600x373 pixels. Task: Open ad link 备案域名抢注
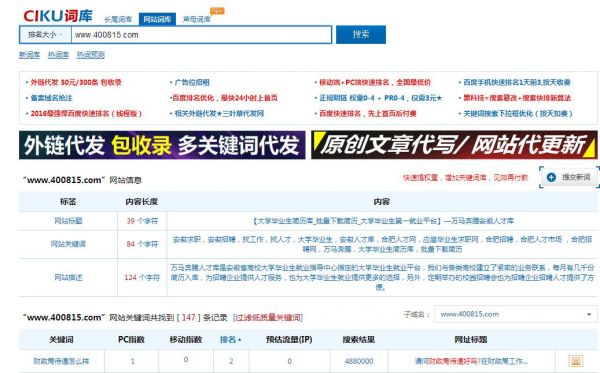point(51,98)
